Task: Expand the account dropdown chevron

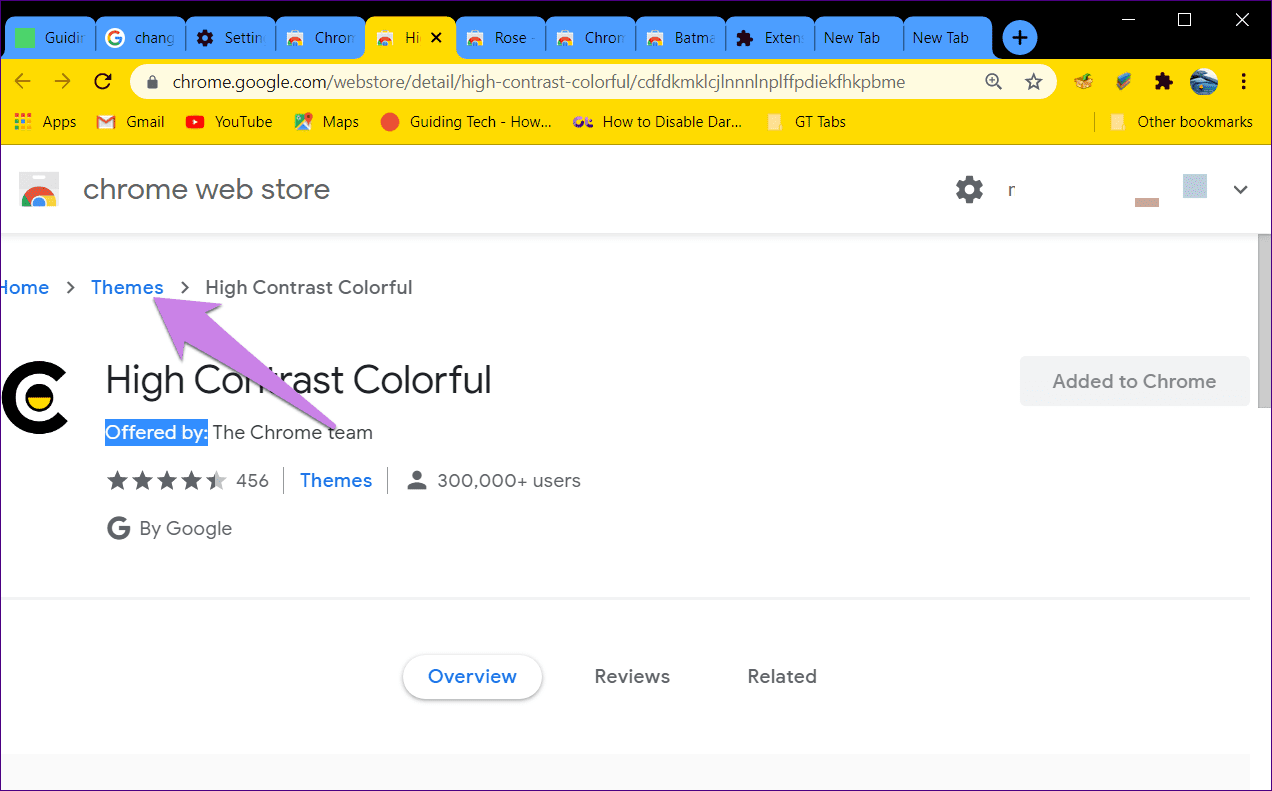Action: coord(1241,190)
